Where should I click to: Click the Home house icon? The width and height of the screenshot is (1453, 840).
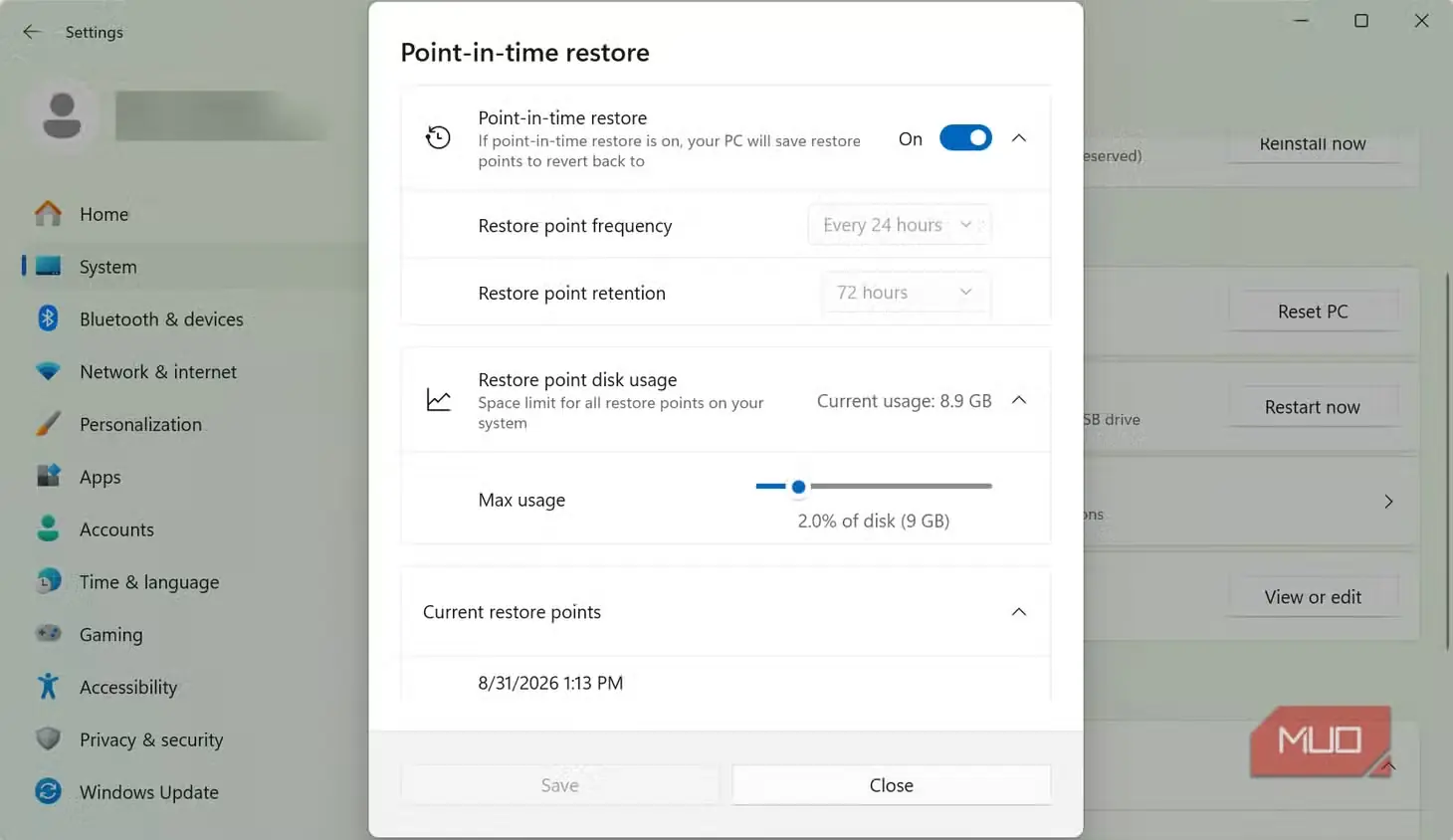pyautogui.click(x=48, y=213)
